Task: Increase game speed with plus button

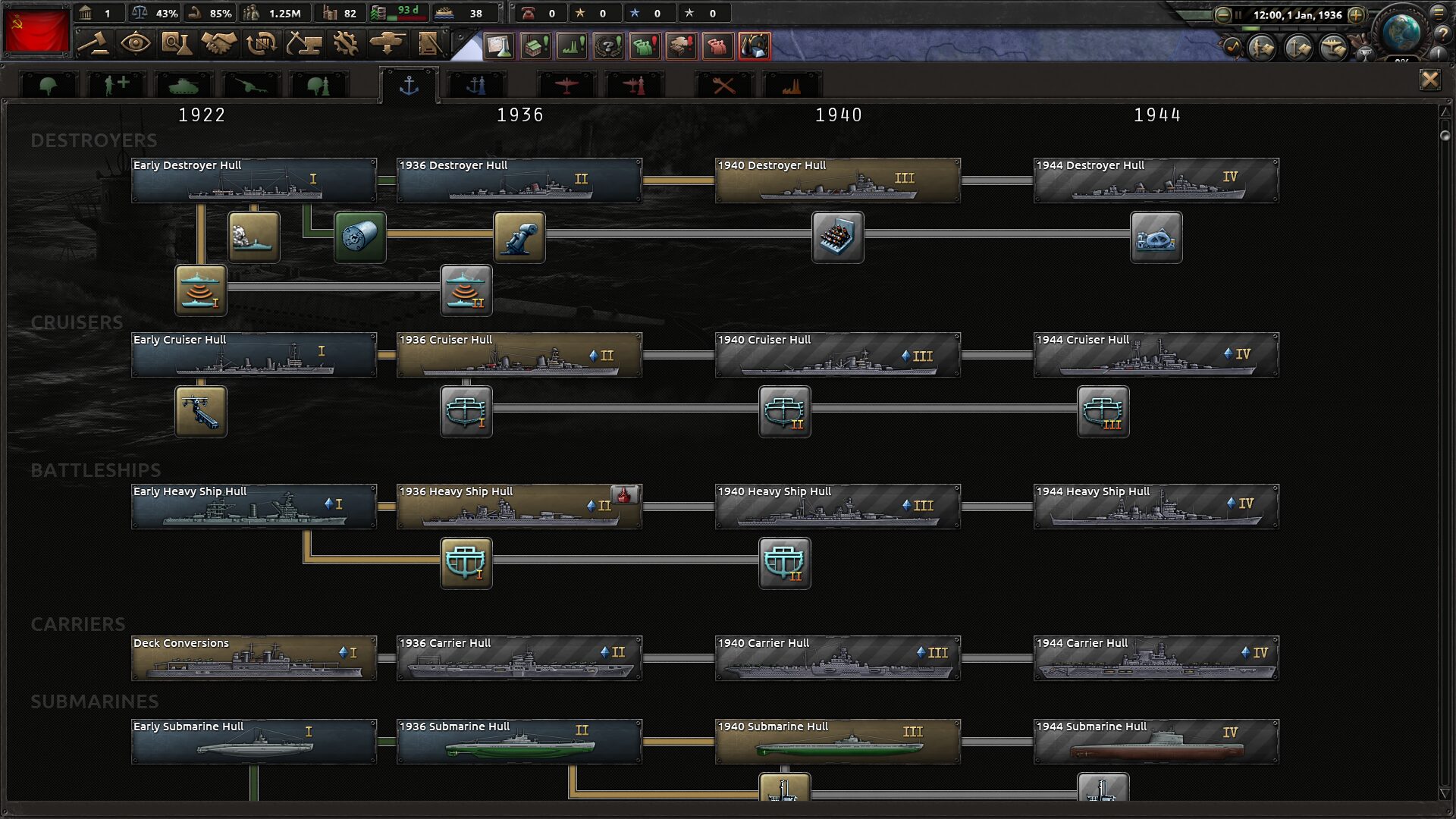Action: (1357, 14)
